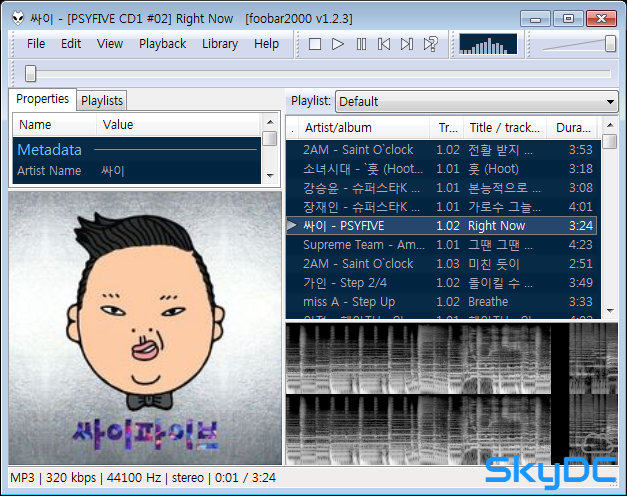627x496 pixels.
Task: Adjust the volume slider
Action: coord(610,44)
